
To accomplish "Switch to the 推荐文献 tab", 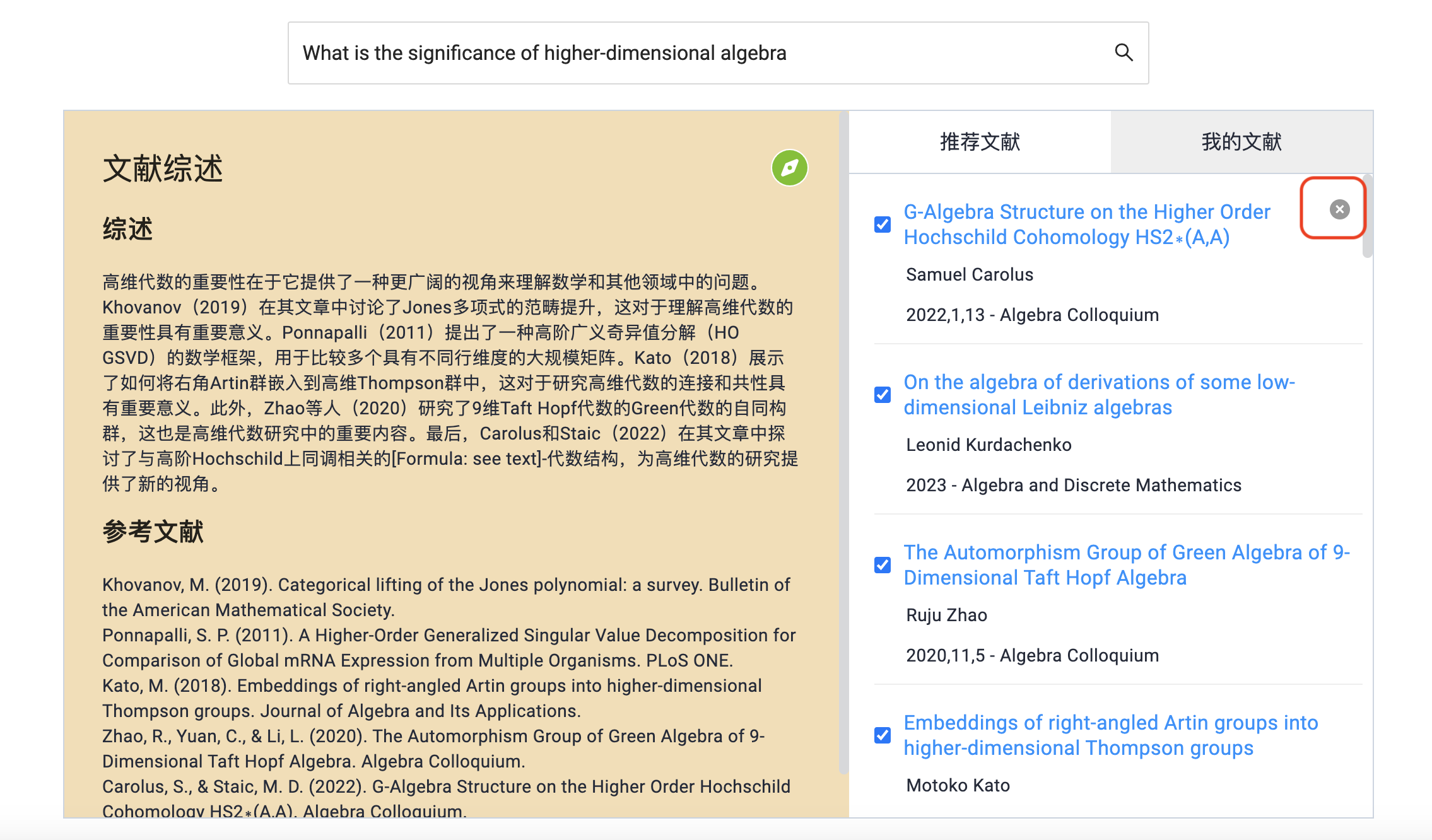I will [980, 142].
